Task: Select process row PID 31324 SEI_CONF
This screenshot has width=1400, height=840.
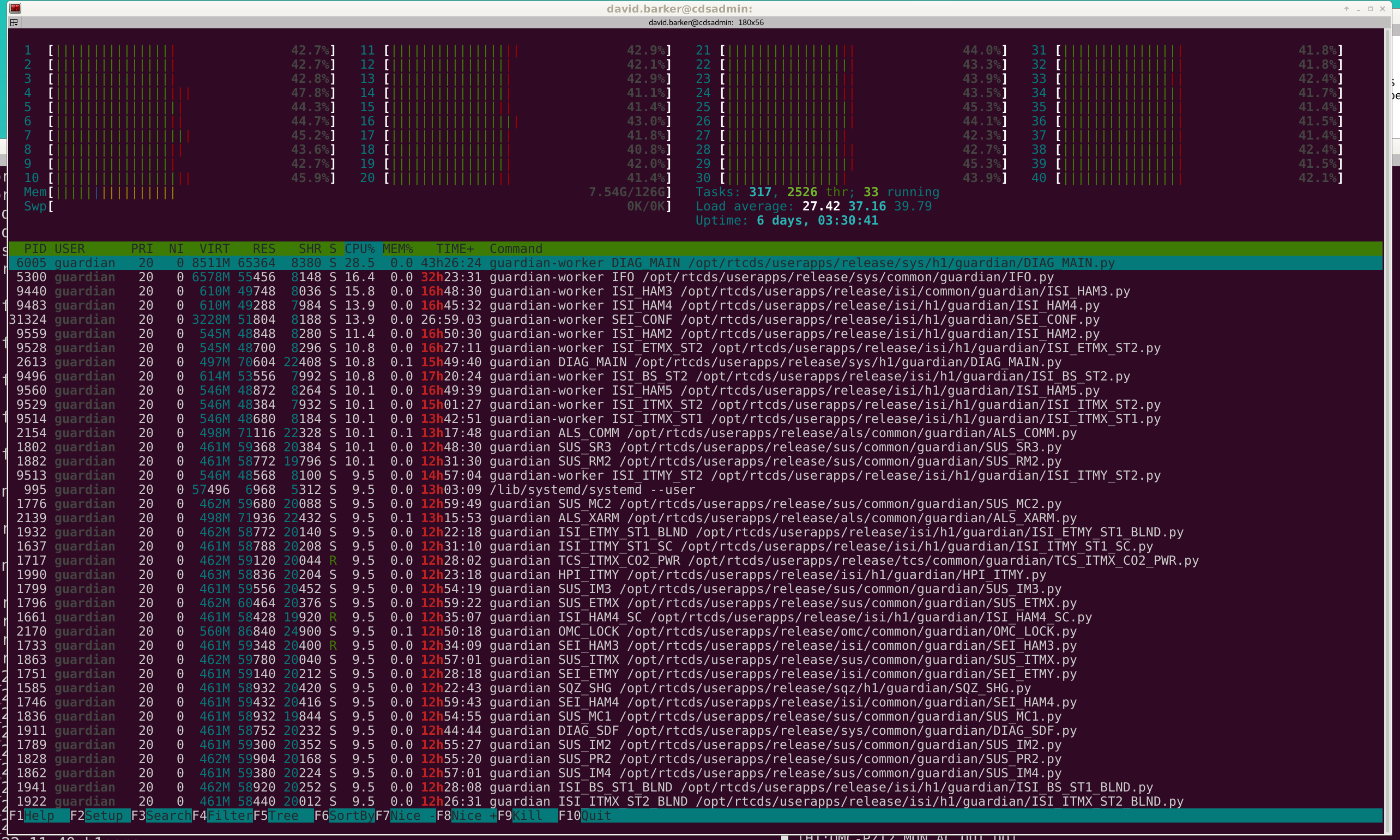Action: click(695, 319)
